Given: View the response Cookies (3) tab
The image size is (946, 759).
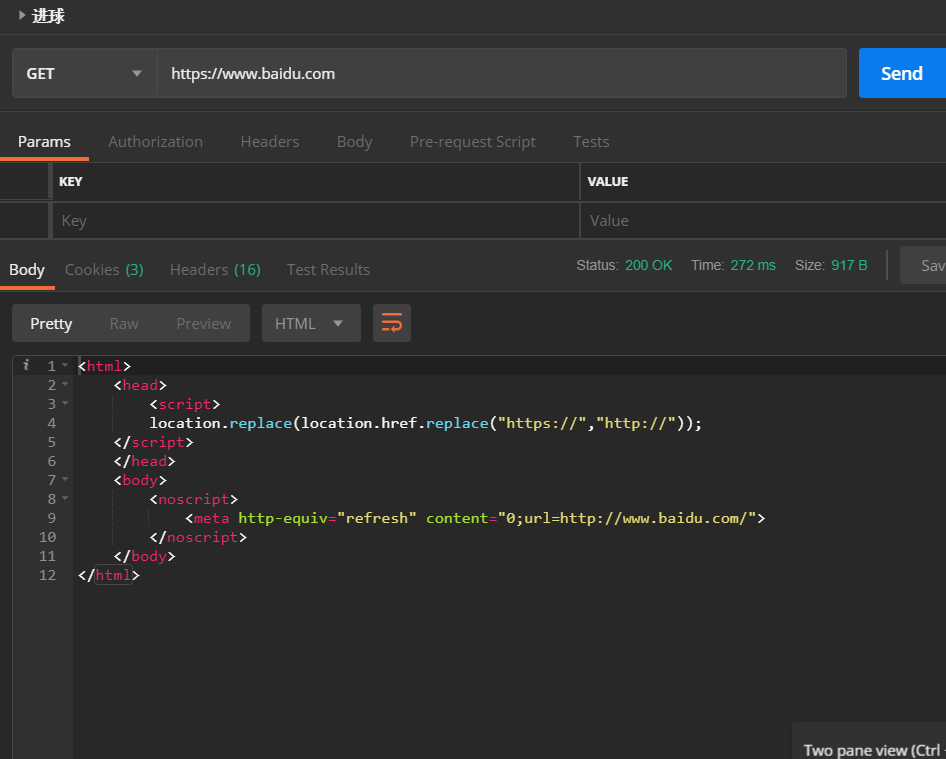Looking at the screenshot, I should coord(104,270).
